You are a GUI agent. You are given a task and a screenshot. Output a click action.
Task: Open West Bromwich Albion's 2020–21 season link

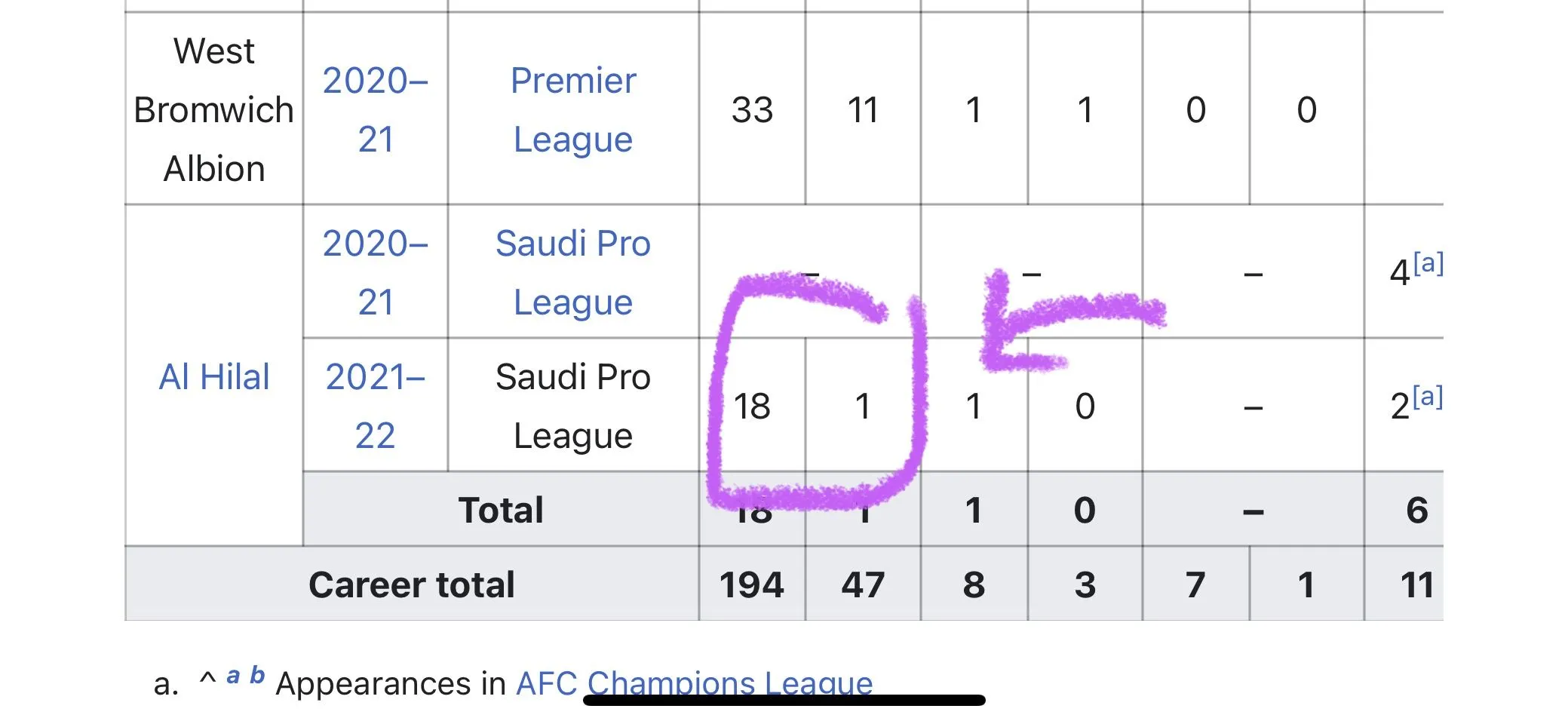[375, 110]
